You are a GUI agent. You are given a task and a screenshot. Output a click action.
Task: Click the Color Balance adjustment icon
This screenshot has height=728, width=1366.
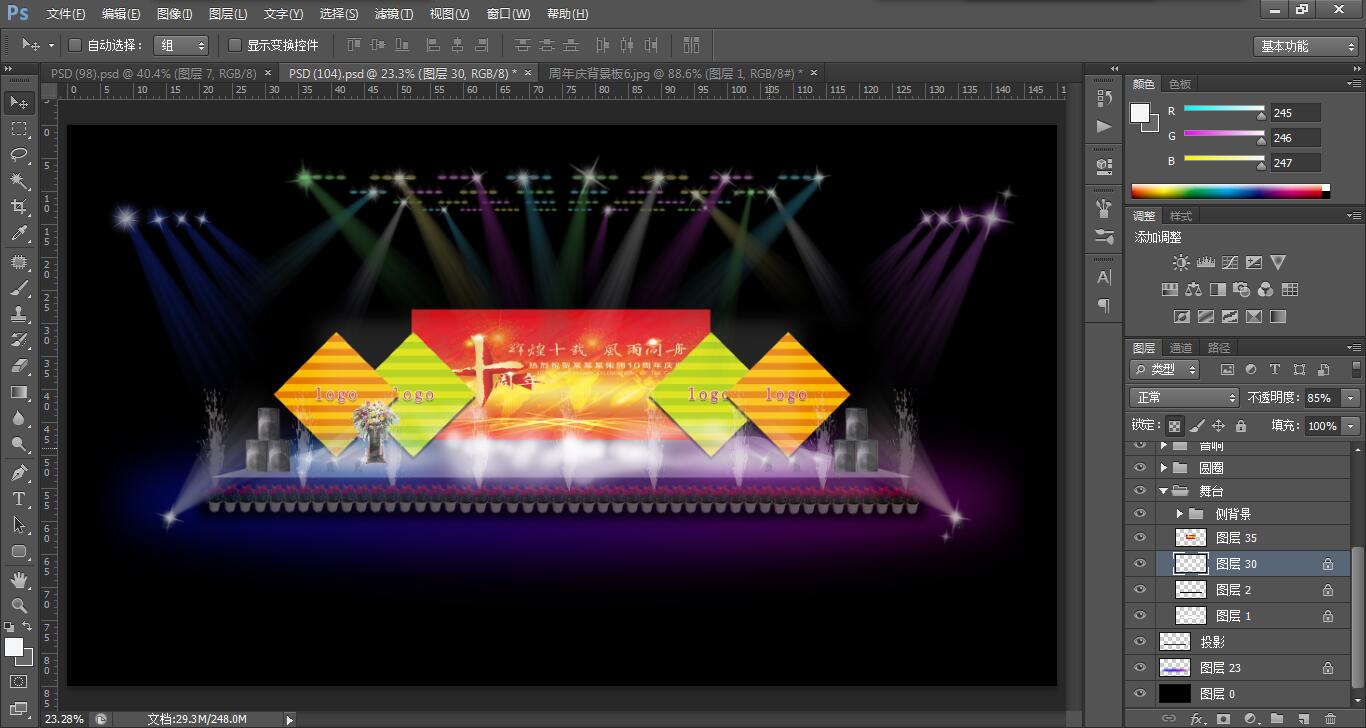click(1193, 290)
